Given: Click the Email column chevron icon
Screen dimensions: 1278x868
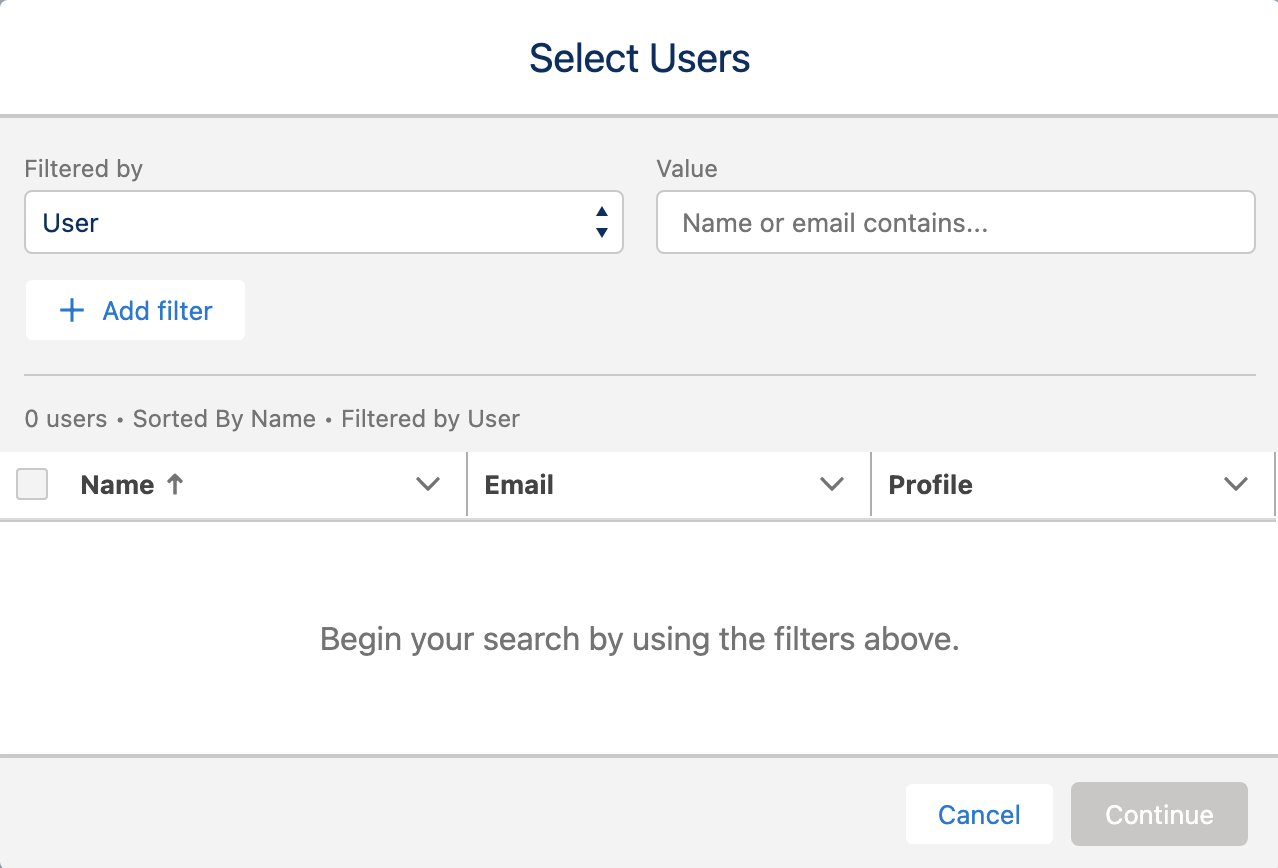Looking at the screenshot, I should point(832,484).
